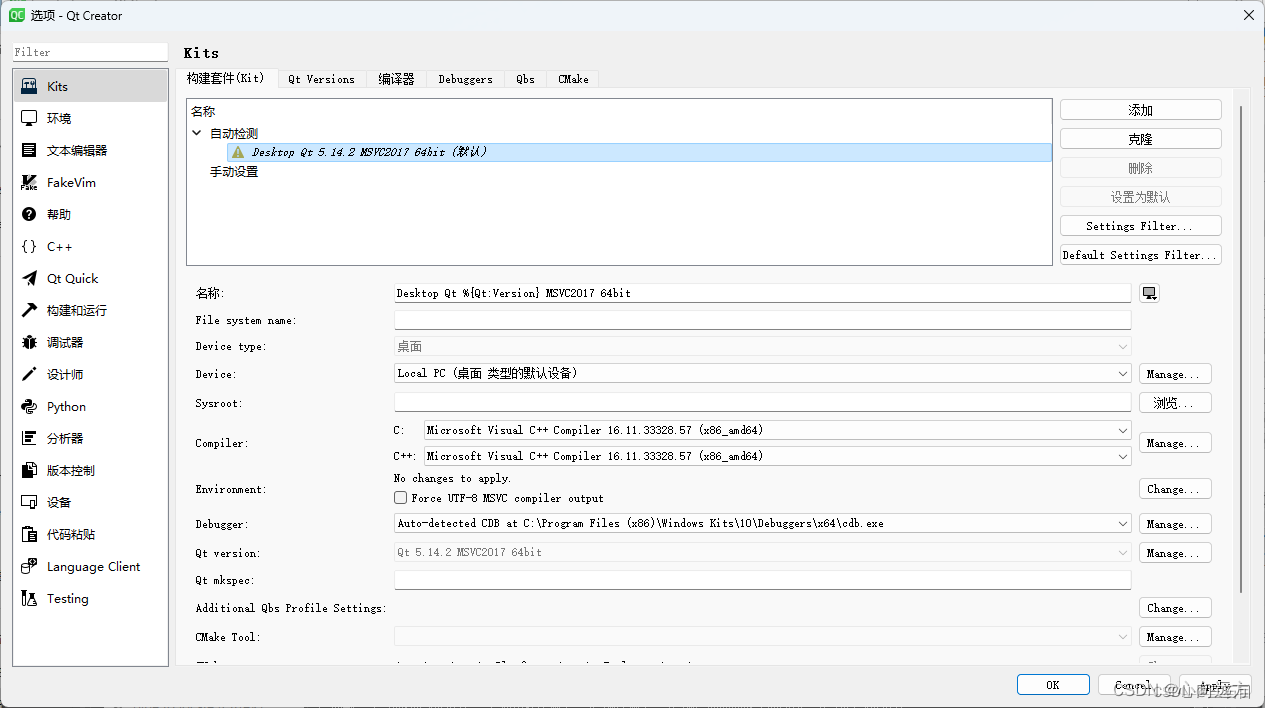Select the 手动设置 tree item
This screenshot has height=708, width=1265.
[234, 172]
